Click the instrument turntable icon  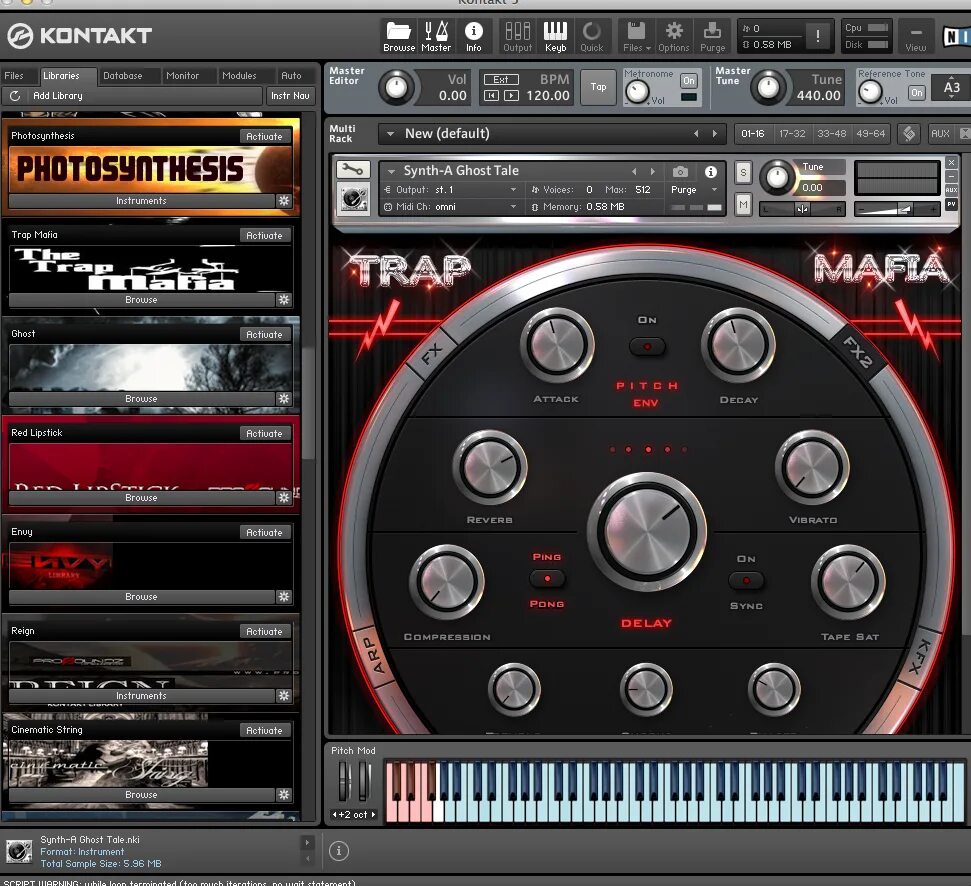click(353, 199)
